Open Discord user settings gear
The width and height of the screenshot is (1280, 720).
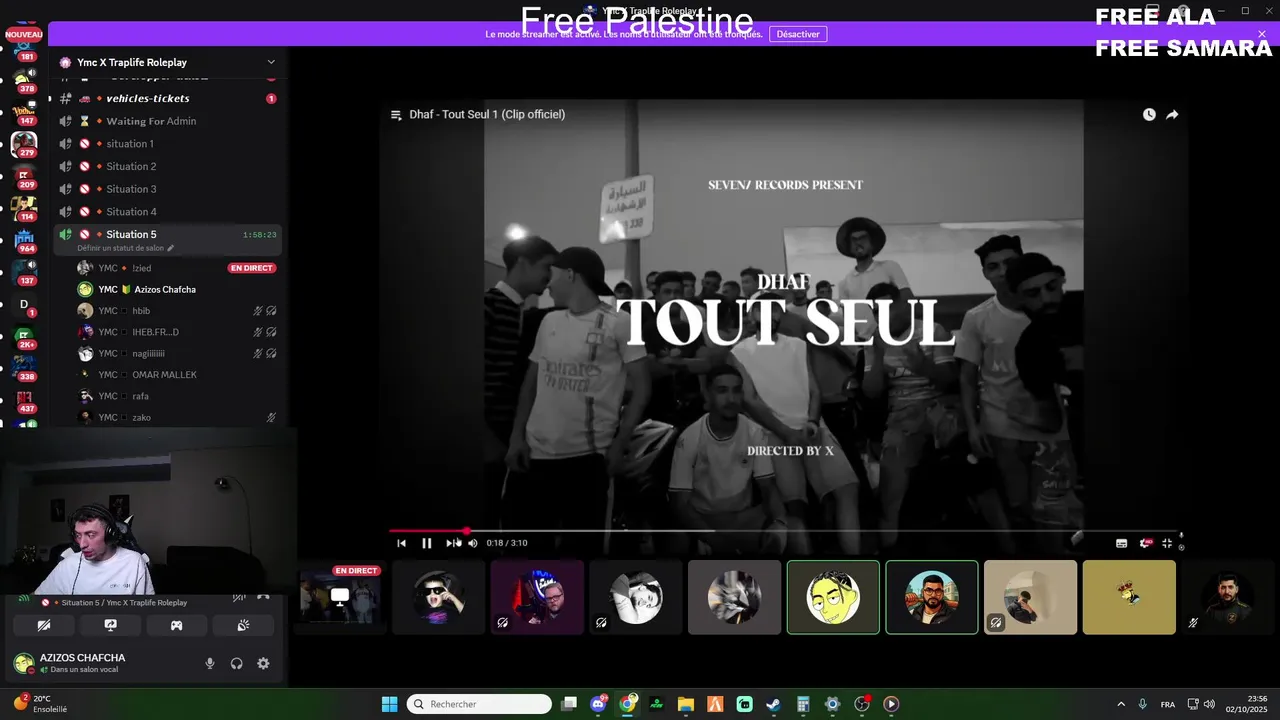point(263,663)
